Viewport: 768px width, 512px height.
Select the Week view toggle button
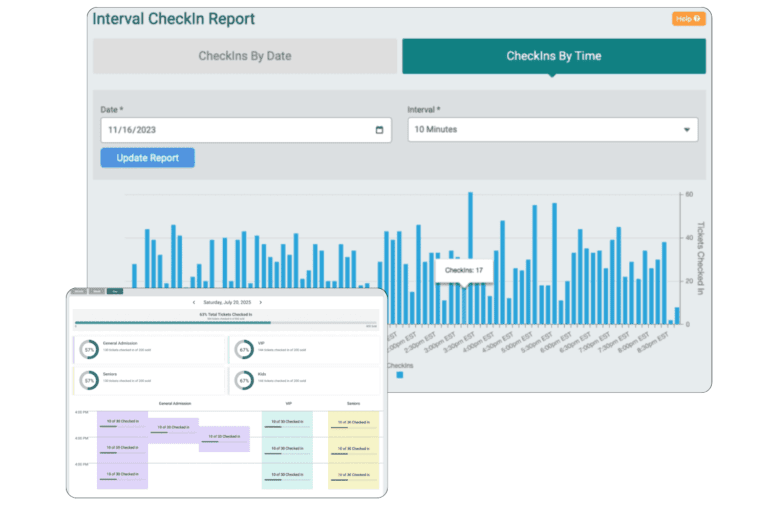(x=97, y=291)
